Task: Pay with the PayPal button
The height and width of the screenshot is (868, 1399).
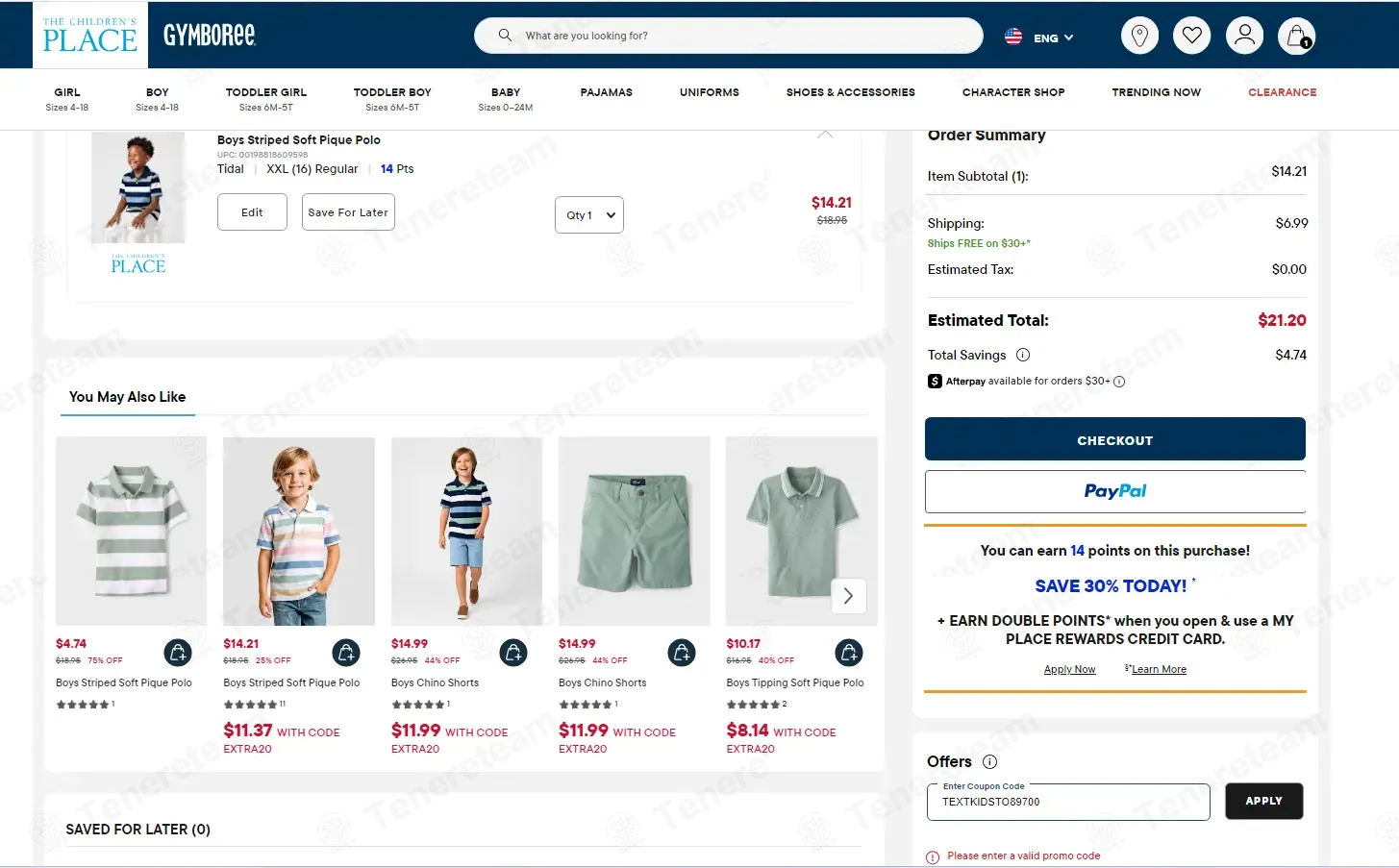Action: [1115, 491]
